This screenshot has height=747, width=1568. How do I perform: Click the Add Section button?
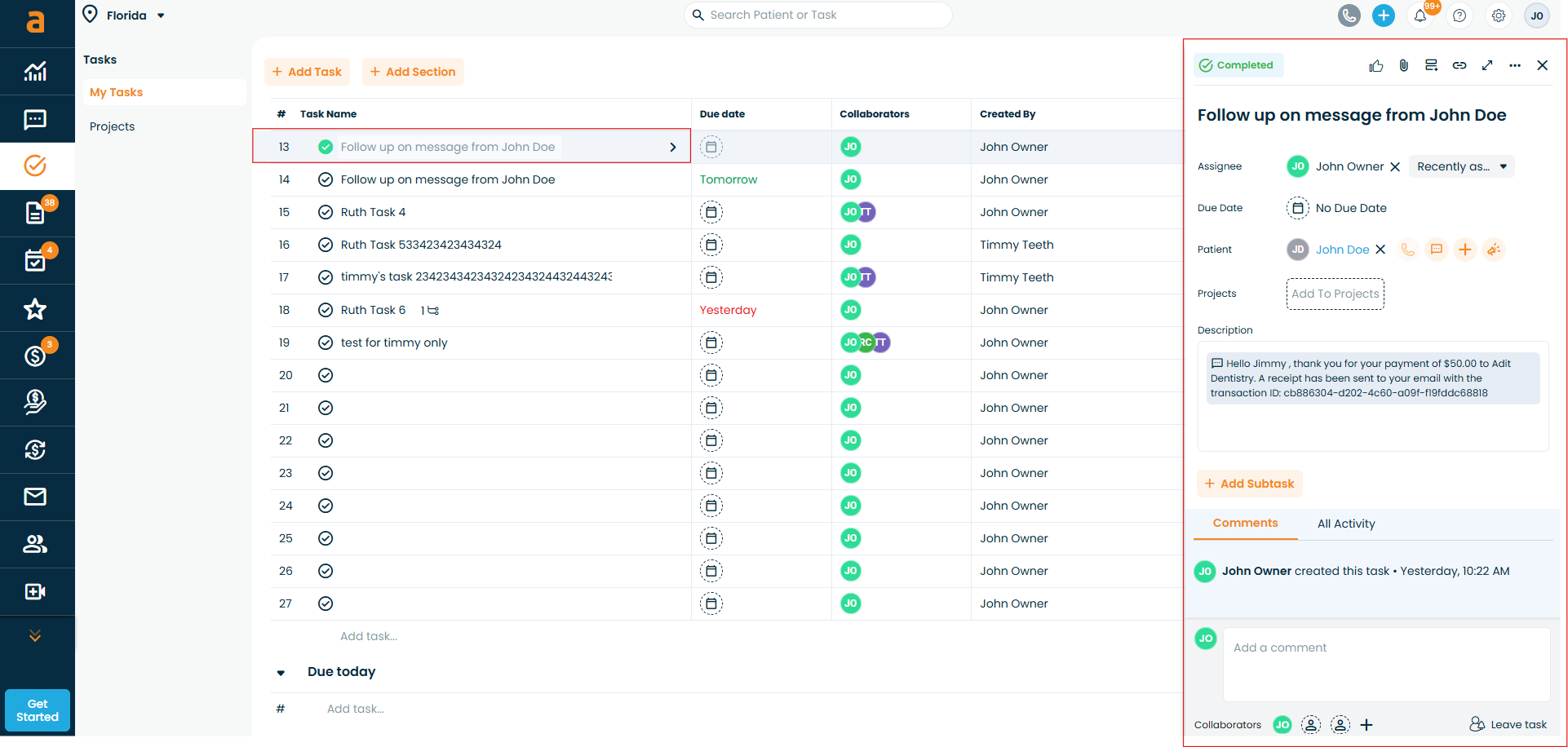coord(413,72)
